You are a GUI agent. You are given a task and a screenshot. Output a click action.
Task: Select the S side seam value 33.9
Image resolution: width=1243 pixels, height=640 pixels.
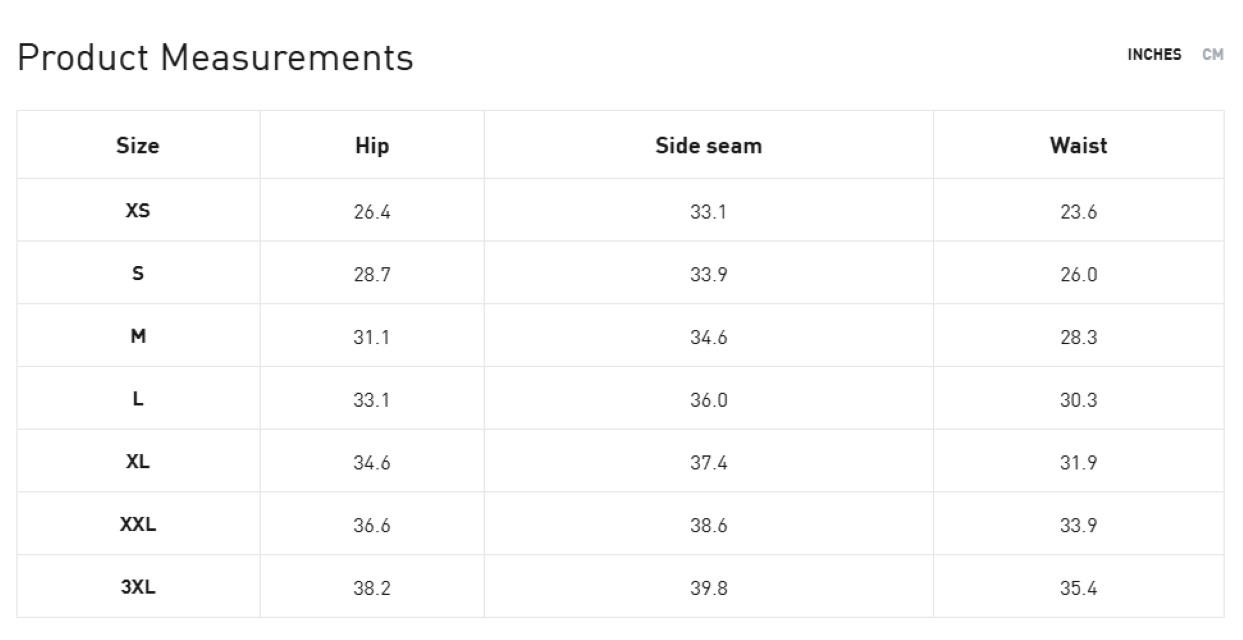708,275
